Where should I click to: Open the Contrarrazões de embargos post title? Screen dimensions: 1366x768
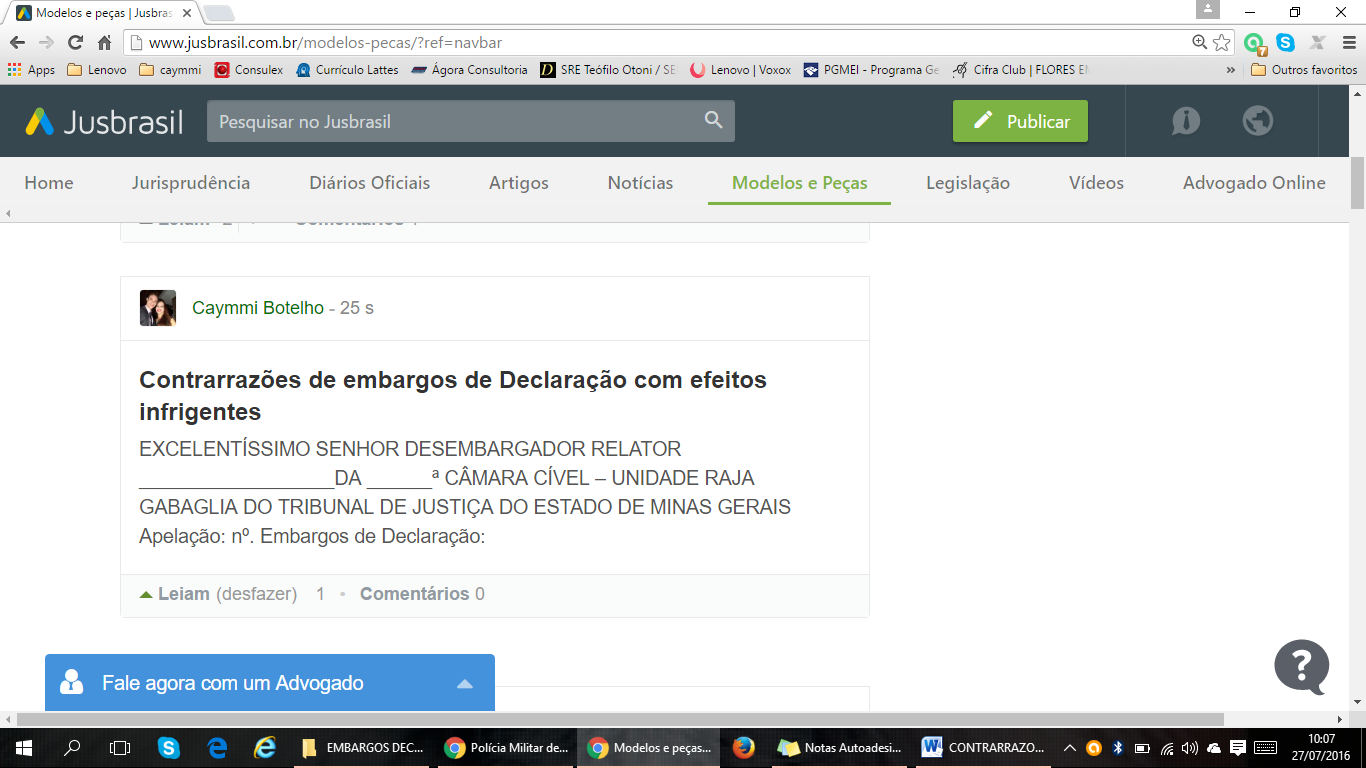[453, 395]
